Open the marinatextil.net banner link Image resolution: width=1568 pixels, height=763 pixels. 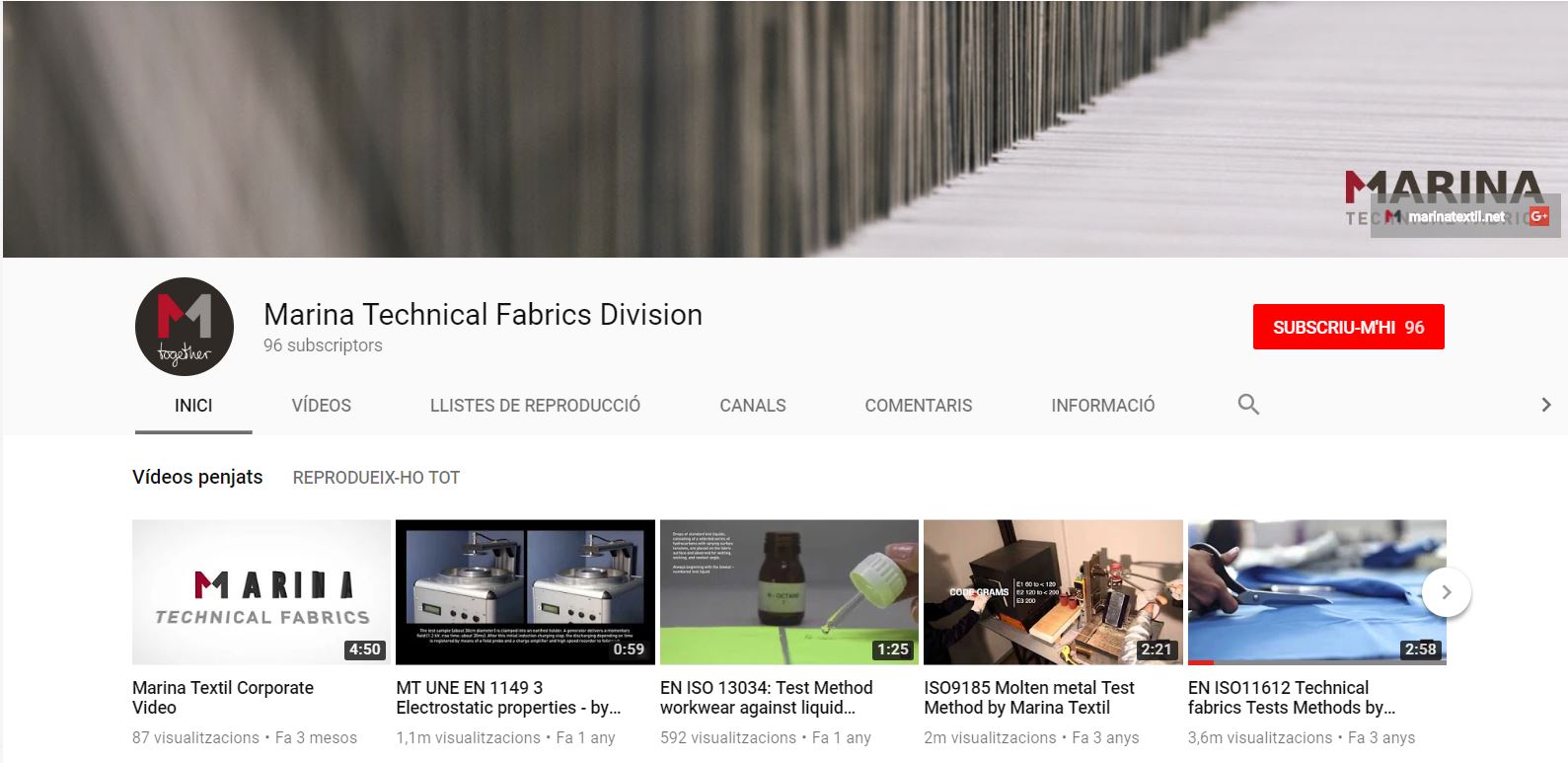coord(1448,216)
